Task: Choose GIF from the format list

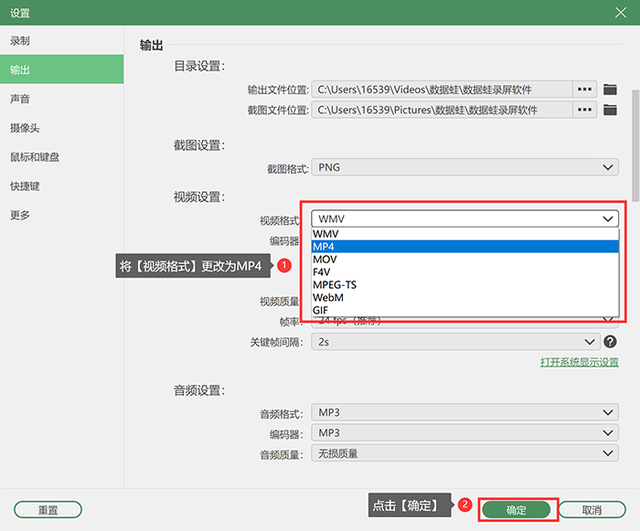Action: (465, 310)
